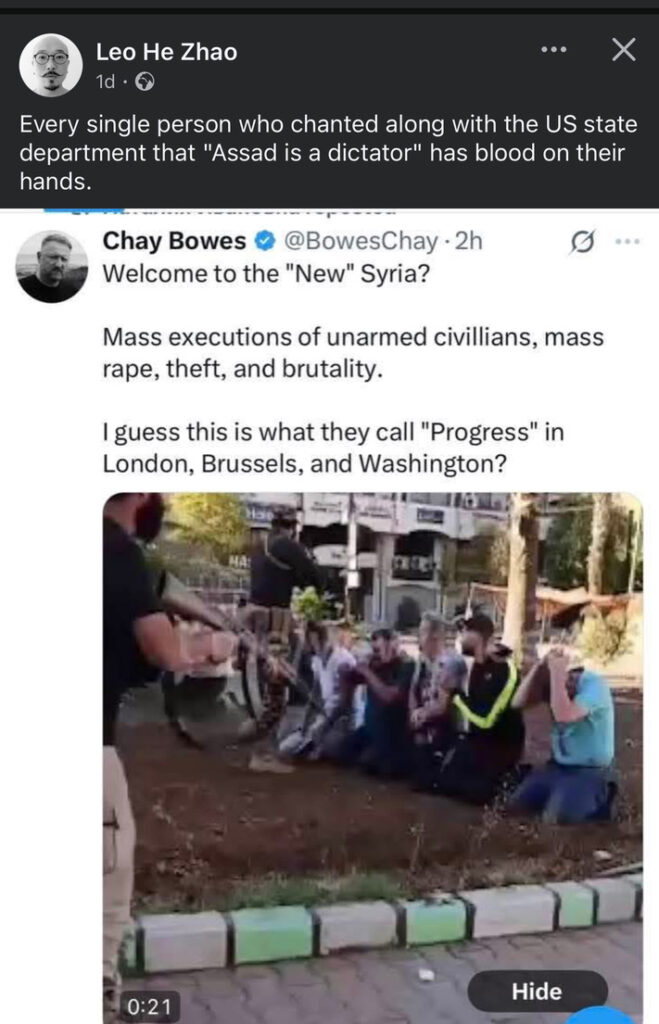Click the blue verified checkmark badge
659x1024 pixels.
264,241
